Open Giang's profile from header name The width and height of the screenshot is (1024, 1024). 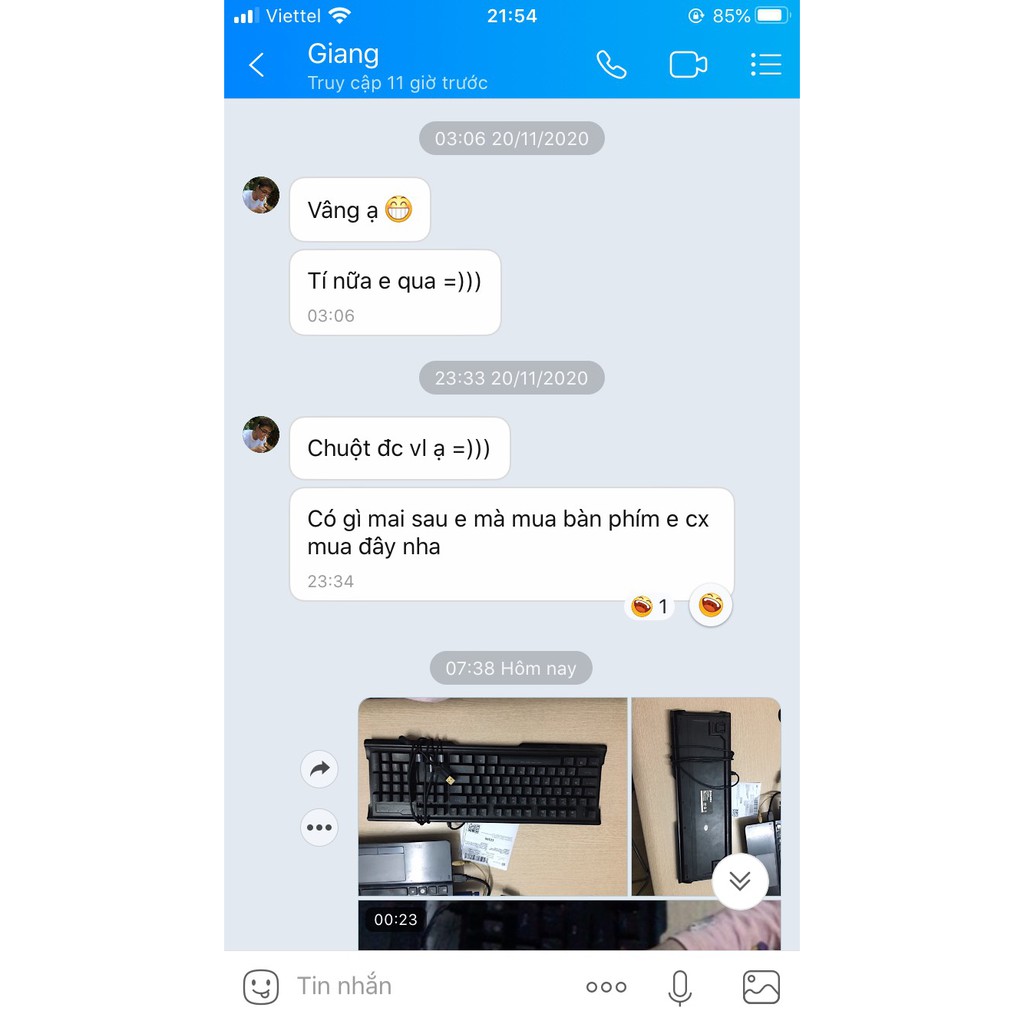344,54
